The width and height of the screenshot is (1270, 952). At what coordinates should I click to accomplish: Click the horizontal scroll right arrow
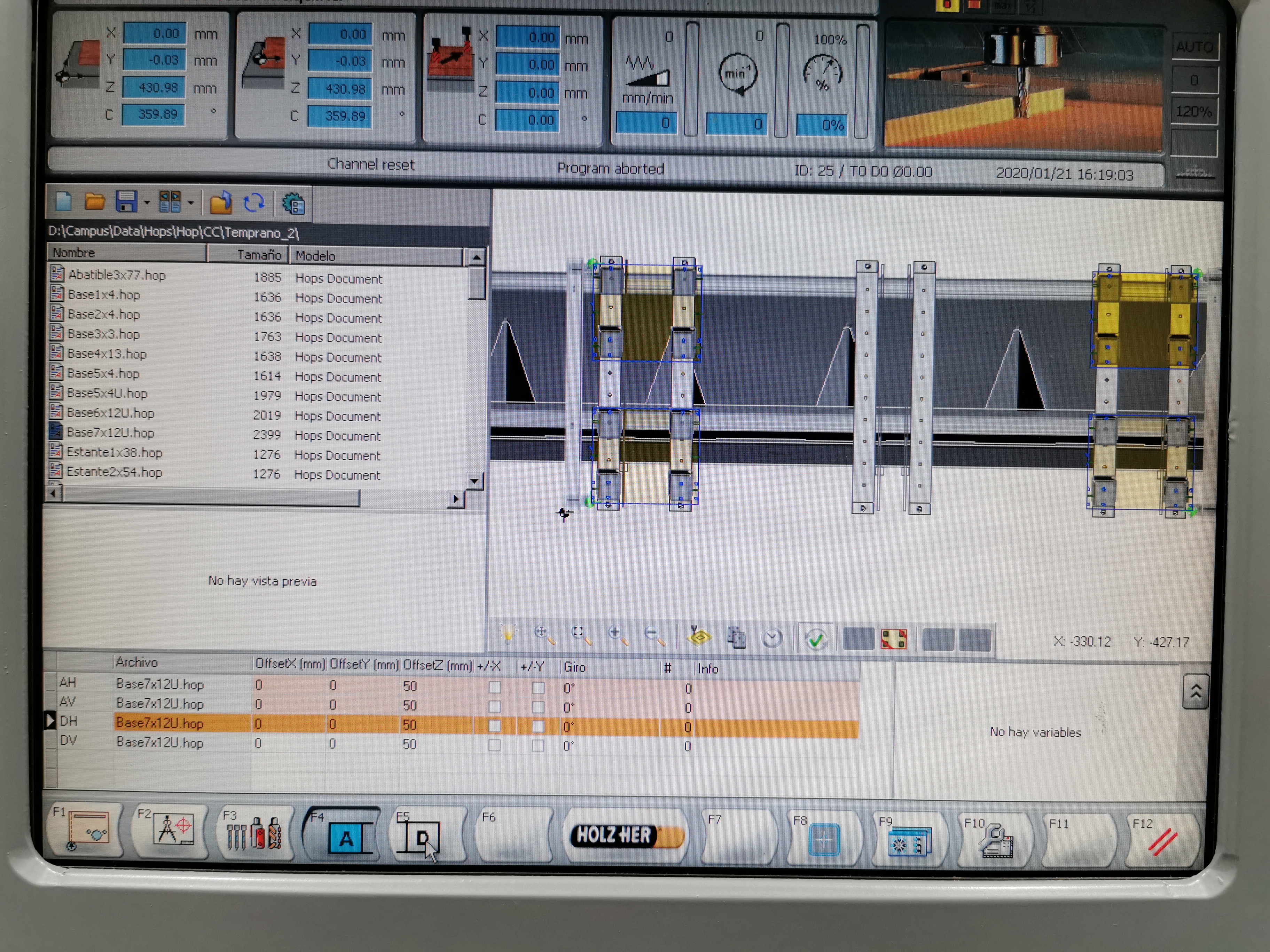point(456,499)
